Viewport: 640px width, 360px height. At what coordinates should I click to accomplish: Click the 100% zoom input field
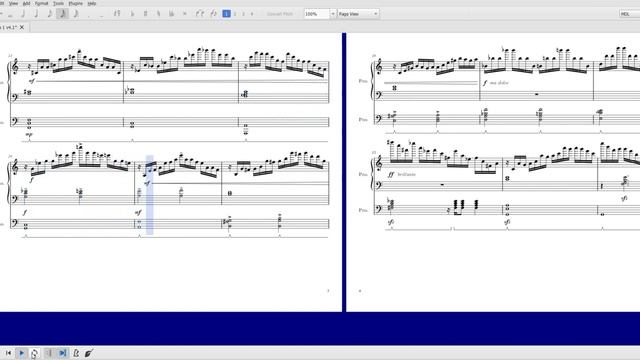click(316, 14)
